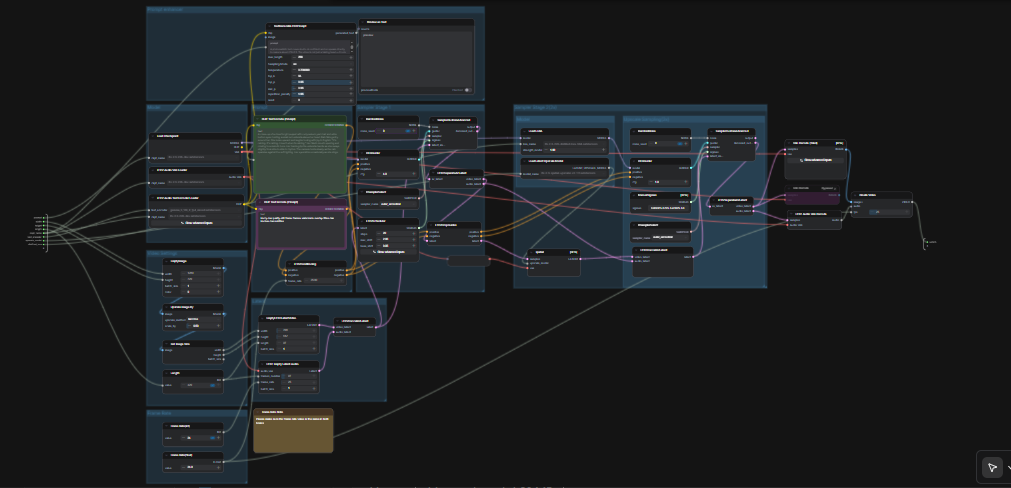Click the bypassed purple VAE Decode node
The image size is (1011, 488).
[812, 195]
